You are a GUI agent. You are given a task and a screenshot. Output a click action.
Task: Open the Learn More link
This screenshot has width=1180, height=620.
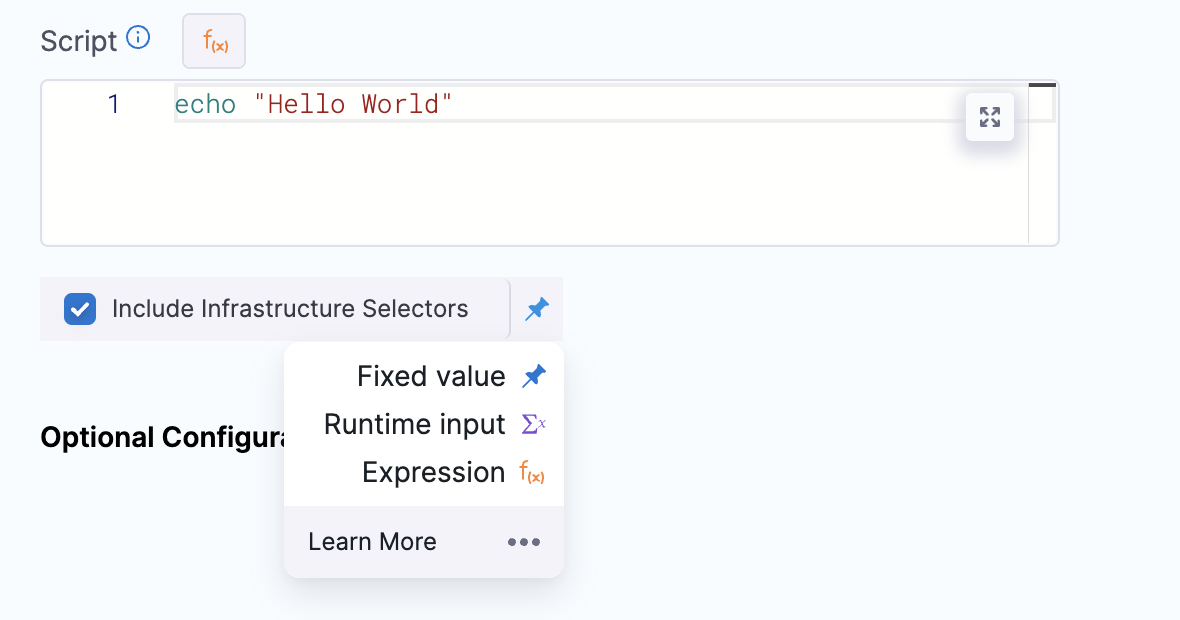coord(372,542)
